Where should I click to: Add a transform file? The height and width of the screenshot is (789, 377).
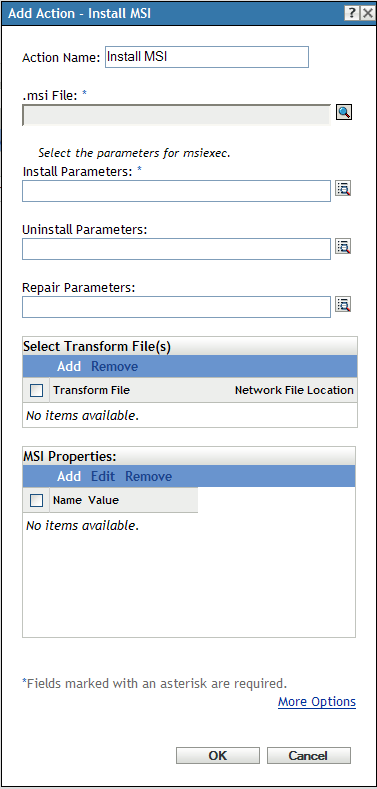click(69, 366)
